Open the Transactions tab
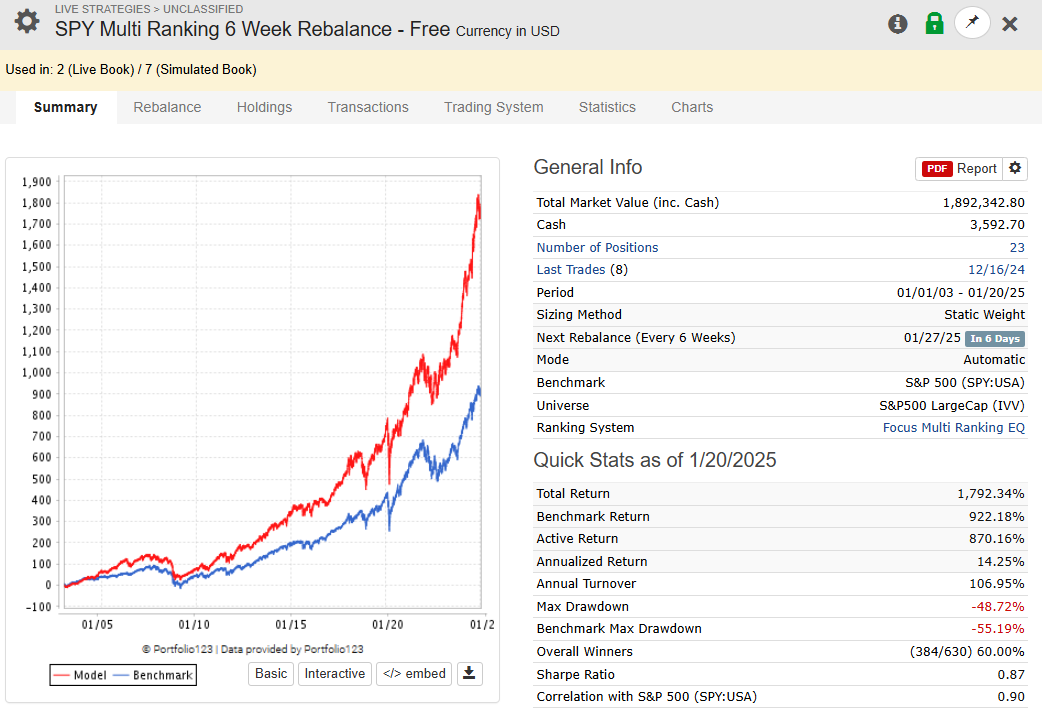1042x726 pixels. pyautogui.click(x=367, y=107)
